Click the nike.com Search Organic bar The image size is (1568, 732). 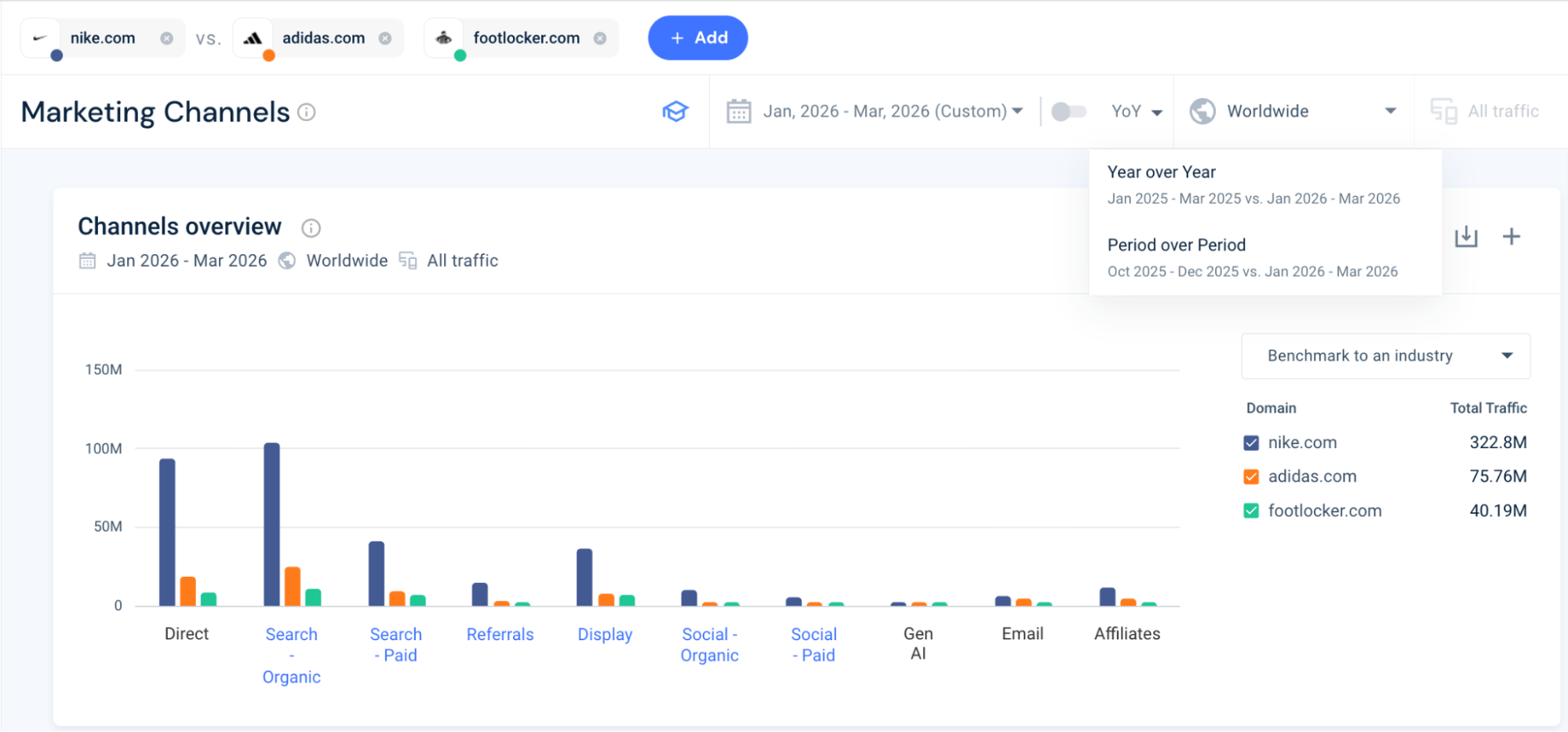tap(272, 524)
